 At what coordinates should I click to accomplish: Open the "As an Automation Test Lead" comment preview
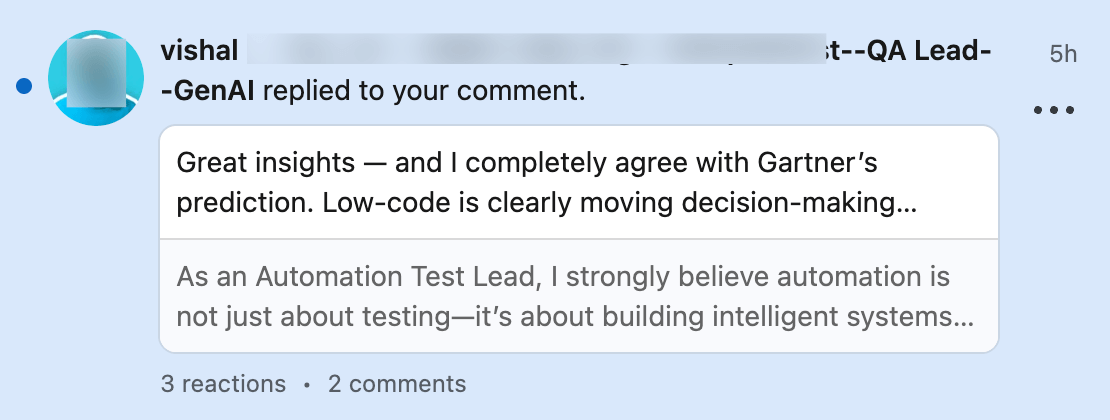(x=563, y=276)
